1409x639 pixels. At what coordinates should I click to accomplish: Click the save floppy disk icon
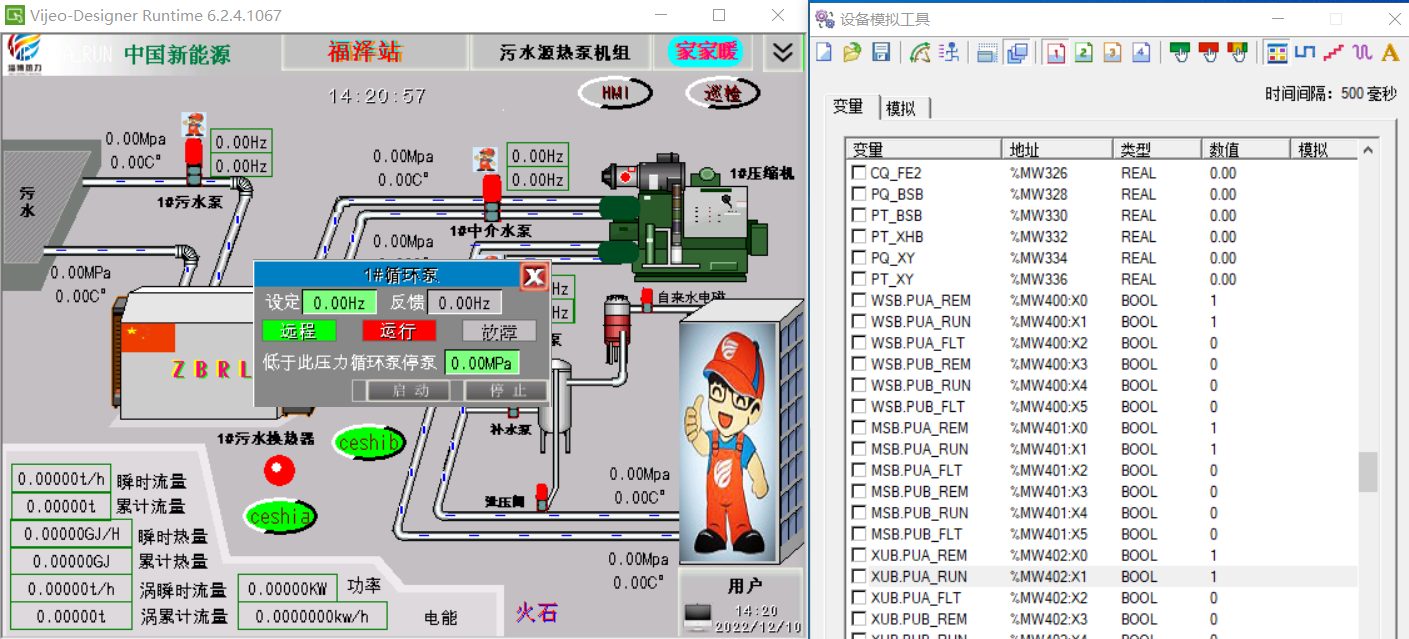pos(881,53)
